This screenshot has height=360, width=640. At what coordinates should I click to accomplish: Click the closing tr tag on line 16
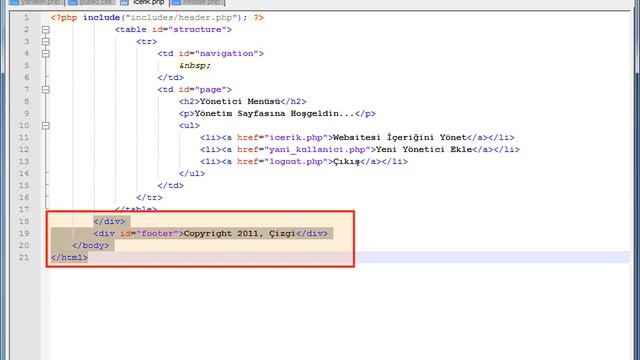149,197
